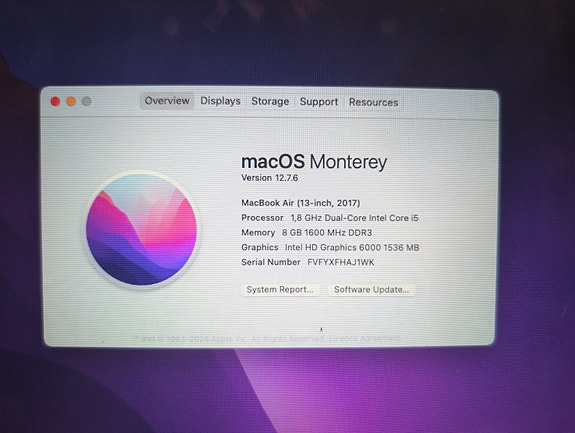Open the Licence Agreement link
575x433 pixels.
364,338
